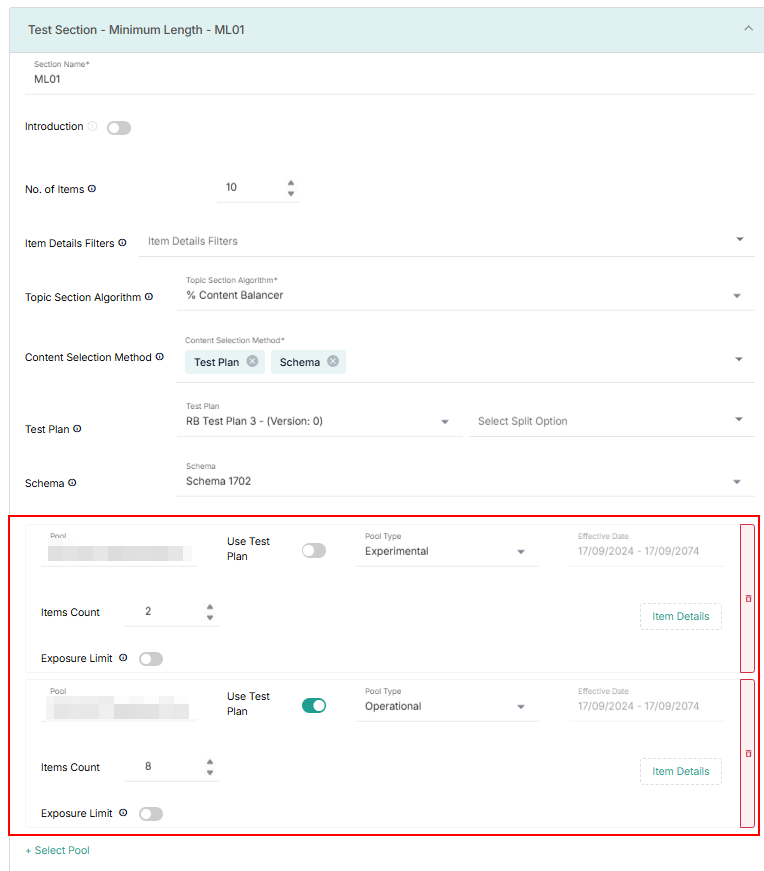The height and width of the screenshot is (871, 764).
Task: Remove the Test Plan chip
Action: tap(252, 362)
